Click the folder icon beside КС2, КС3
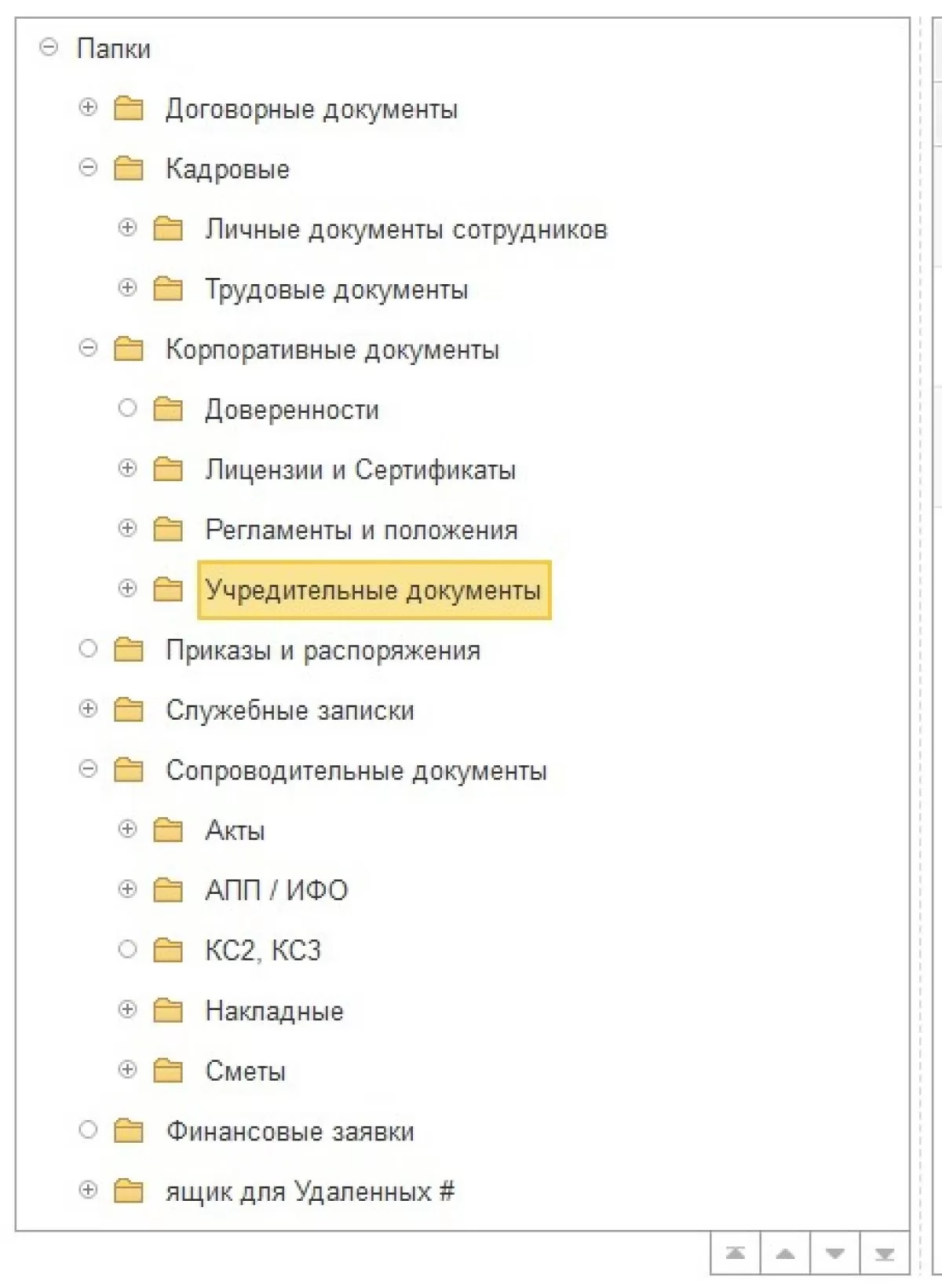 pyautogui.click(x=168, y=950)
